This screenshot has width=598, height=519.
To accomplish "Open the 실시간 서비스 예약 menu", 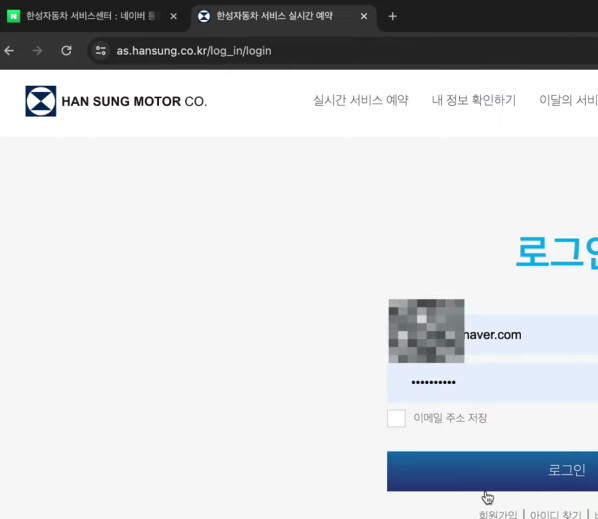I will pyautogui.click(x=360, y=100).
